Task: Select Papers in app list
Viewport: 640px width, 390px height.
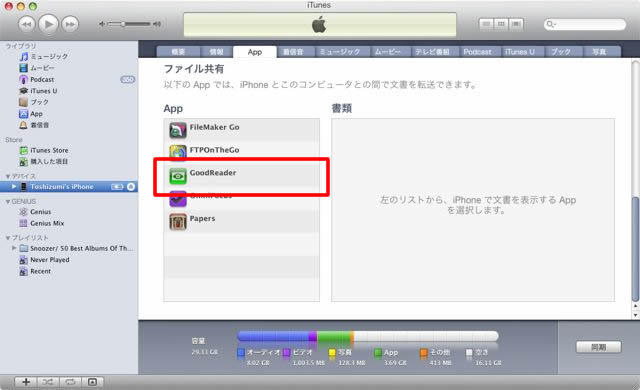Action: (x=242, y=221)
